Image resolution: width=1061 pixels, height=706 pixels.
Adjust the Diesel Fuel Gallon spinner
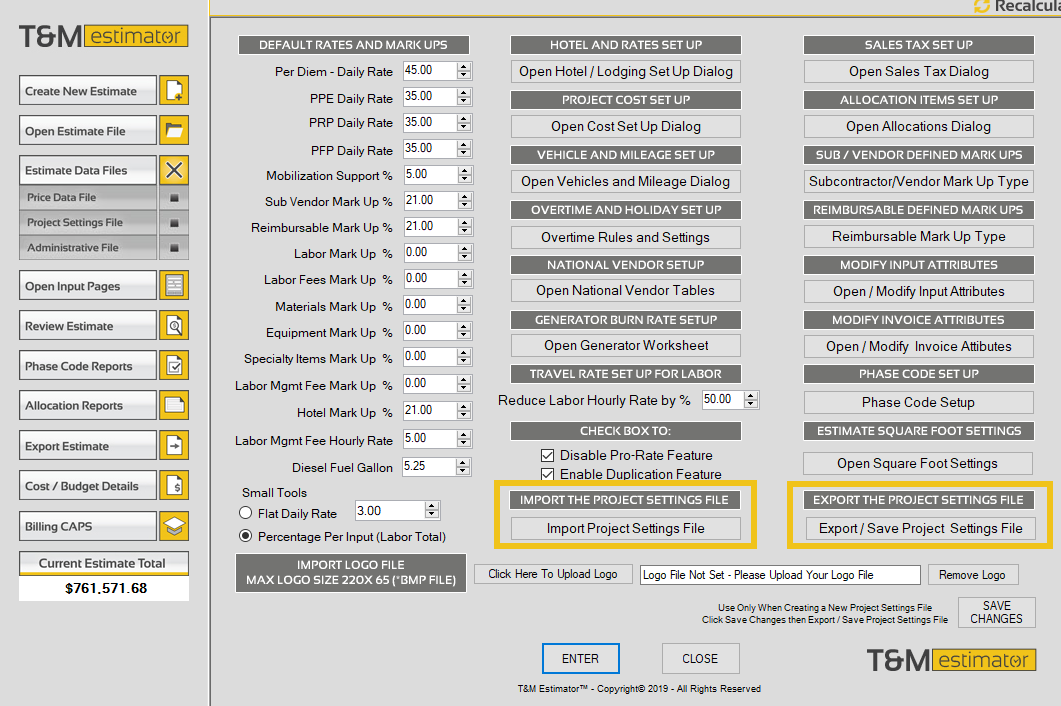[x=463, y=466]
